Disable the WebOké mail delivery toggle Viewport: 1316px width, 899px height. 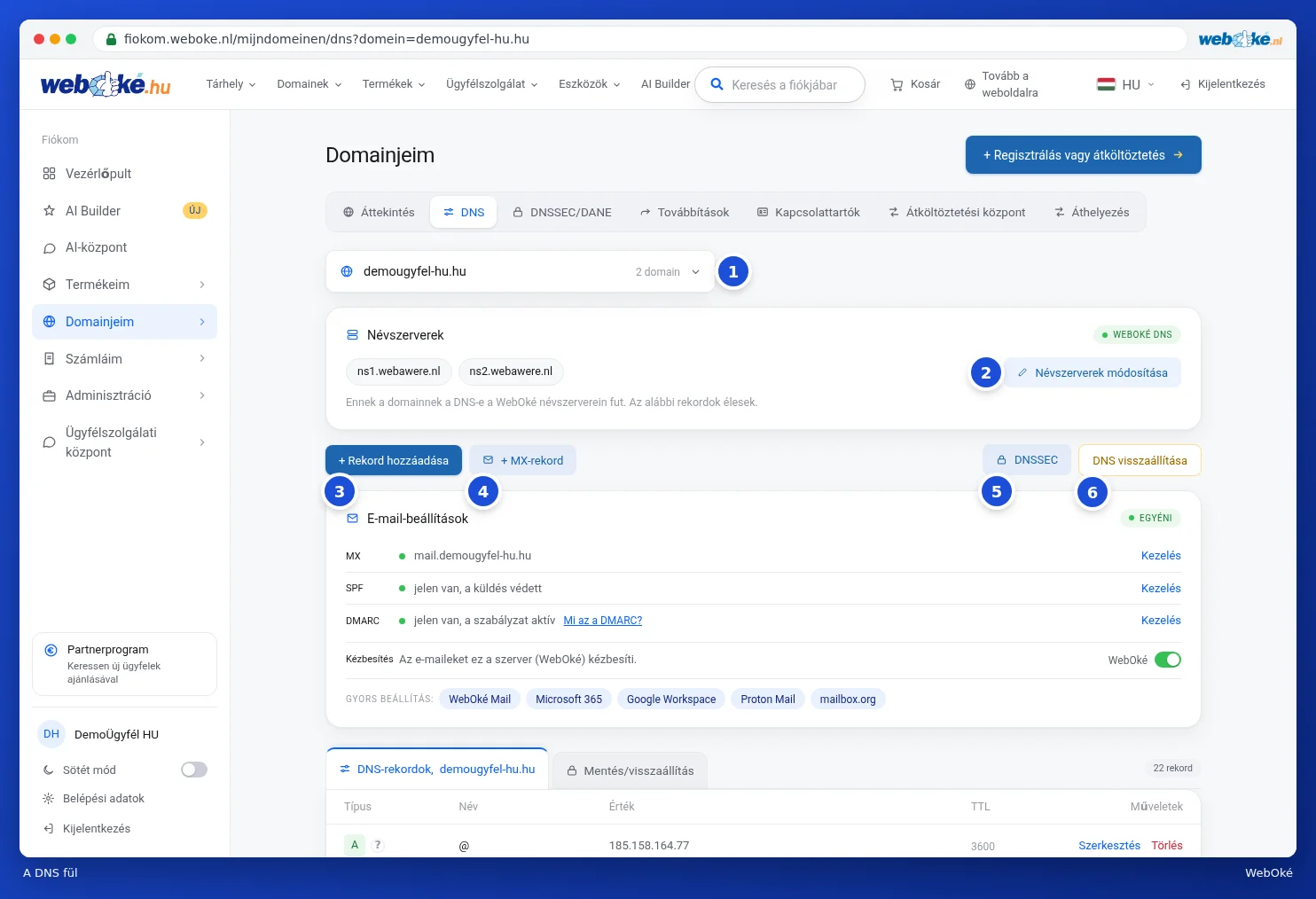(x=1168, y=660)
